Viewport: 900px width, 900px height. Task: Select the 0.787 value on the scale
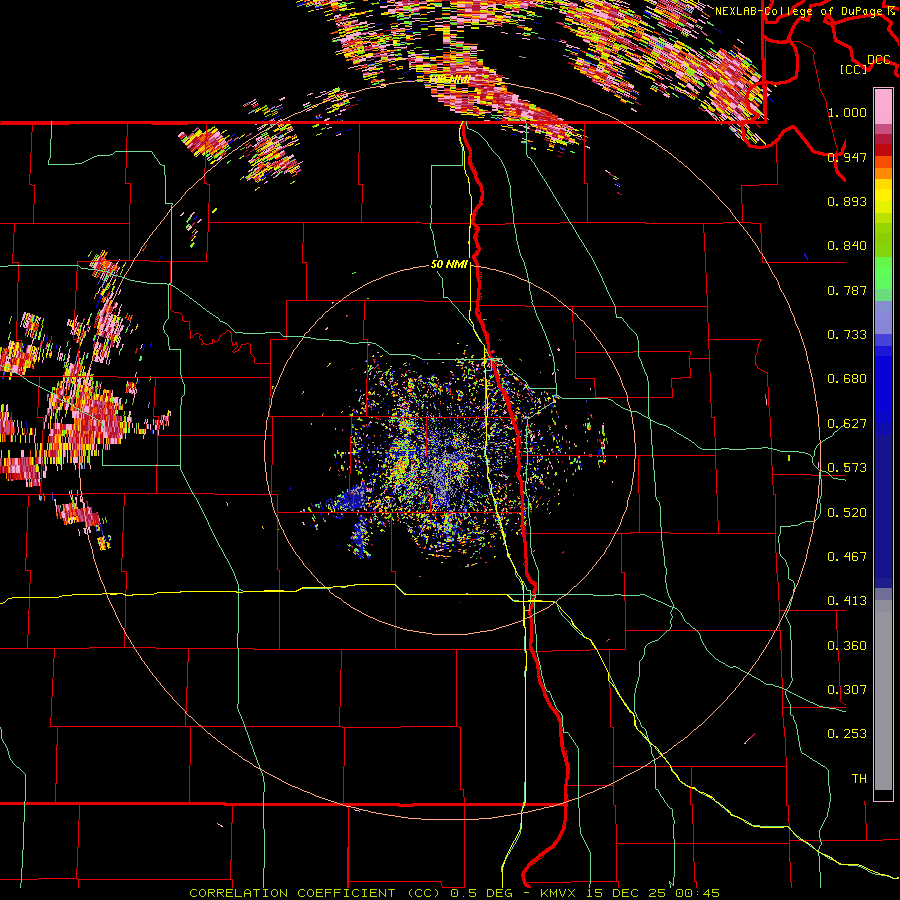pyautogui.click(x=847, y=290)
